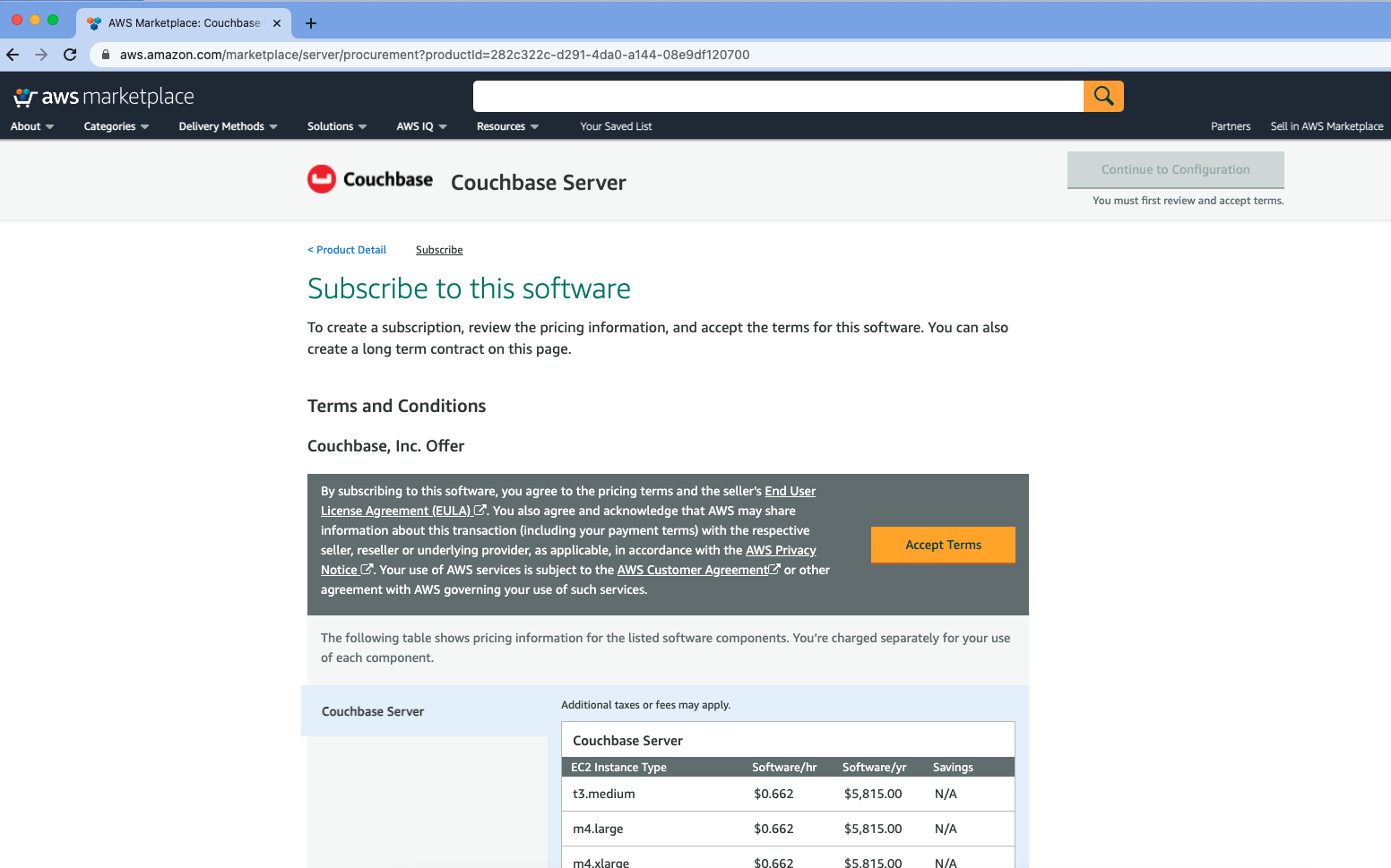The image size is (1391, 868).
Task: Click inside the marketplace search field
Action: click(x=778, y=96)
